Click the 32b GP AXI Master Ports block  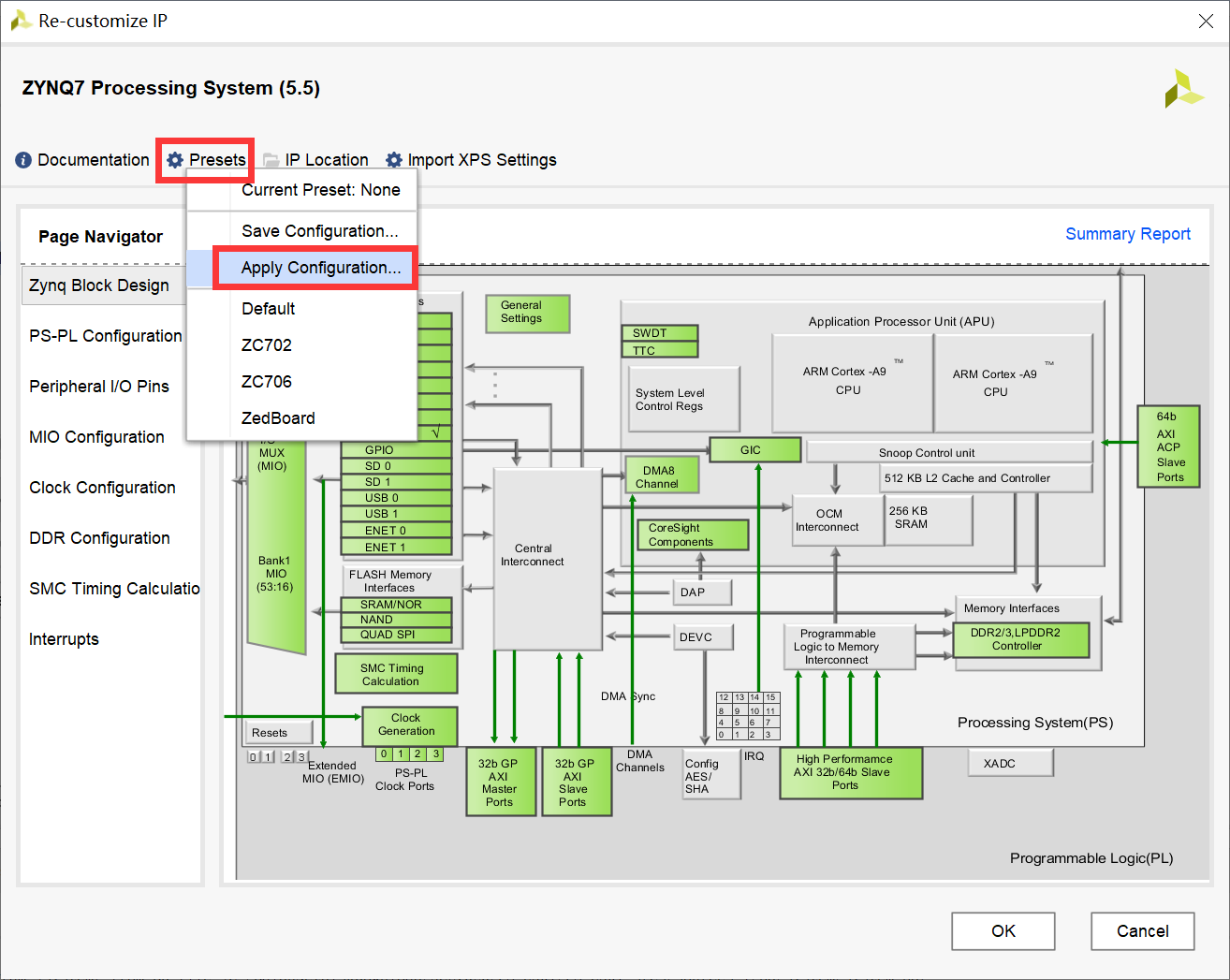pyautogui.click(x=501, y=782)
